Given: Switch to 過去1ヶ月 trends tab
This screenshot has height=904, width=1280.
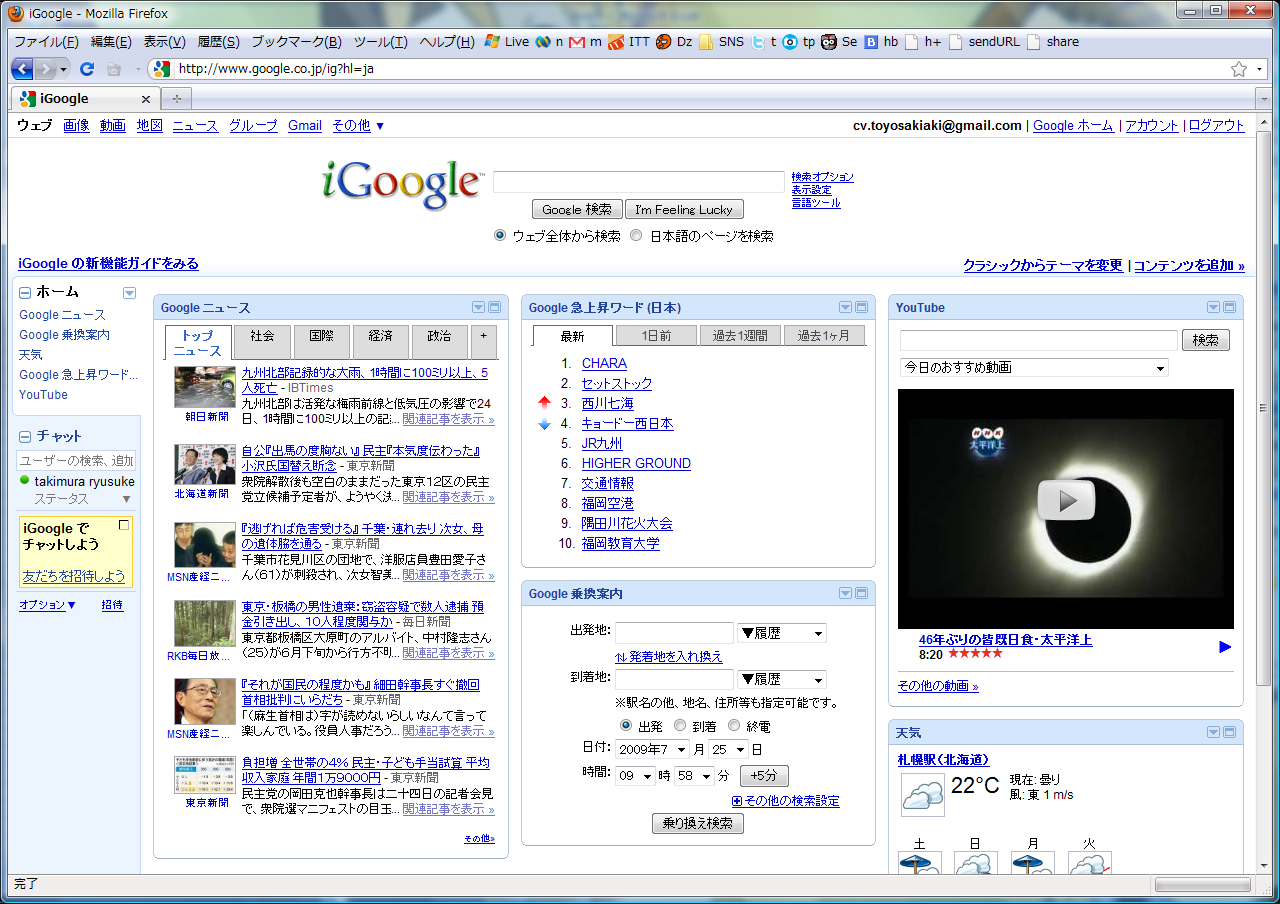Looking at the screenshot, I should 824,336.
